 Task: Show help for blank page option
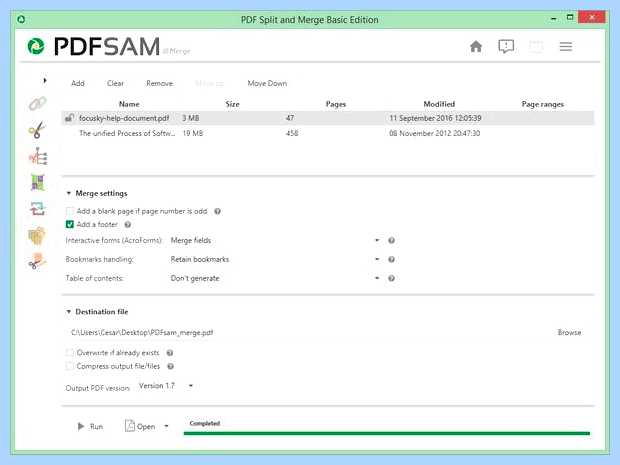point(217,211)
